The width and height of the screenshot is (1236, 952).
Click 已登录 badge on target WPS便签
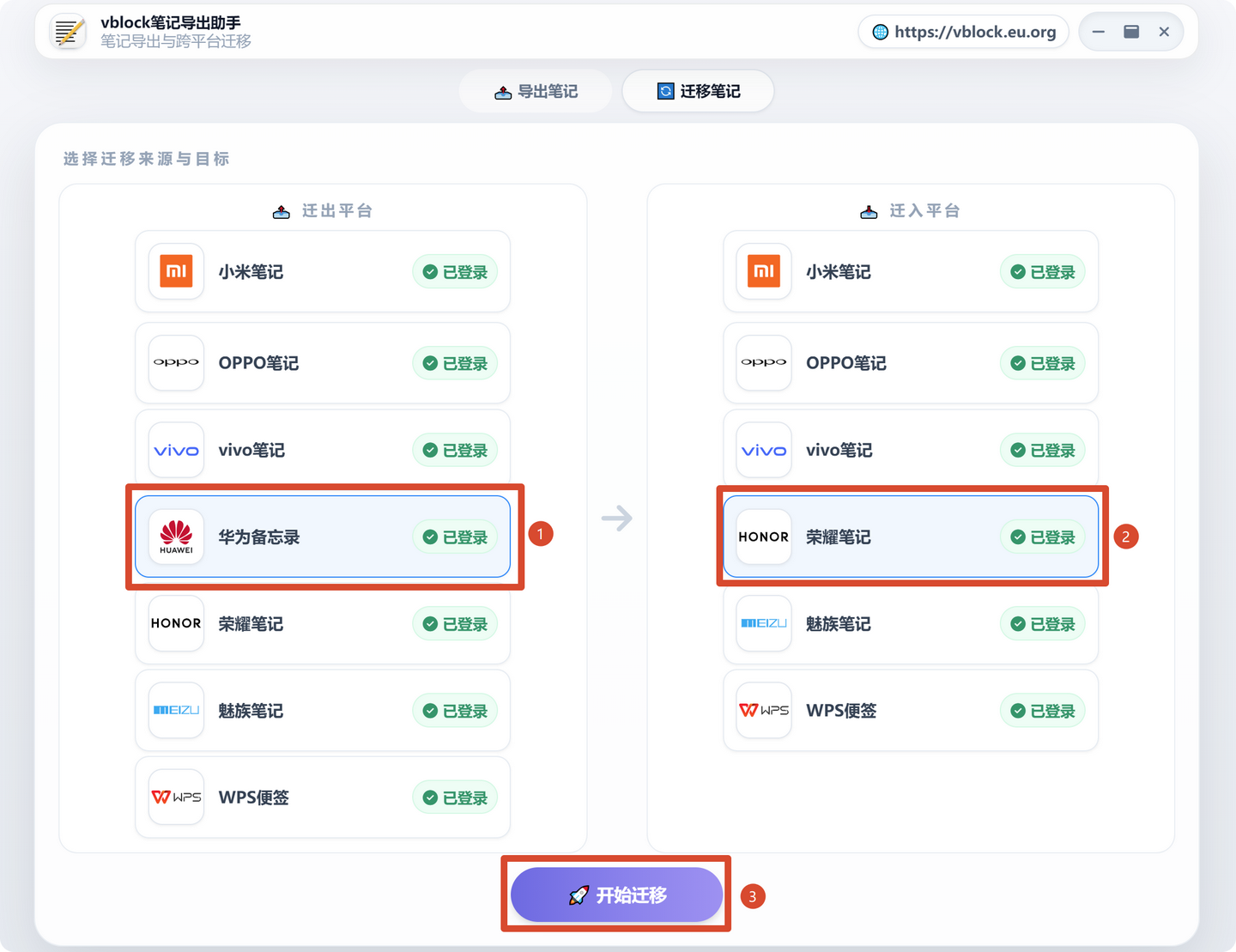[x=1043, y=711]
